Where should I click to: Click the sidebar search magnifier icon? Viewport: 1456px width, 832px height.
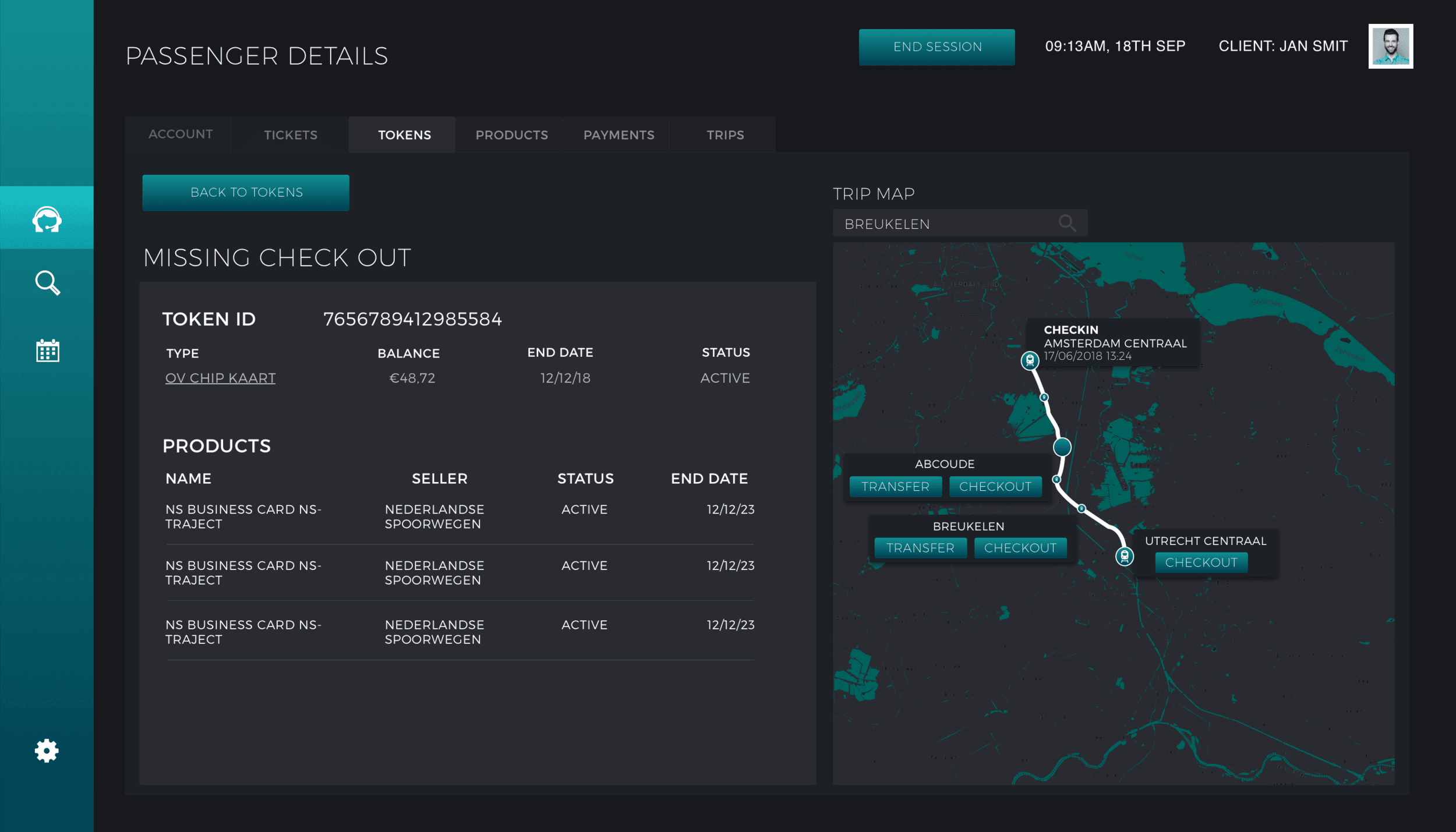[47, 283]
